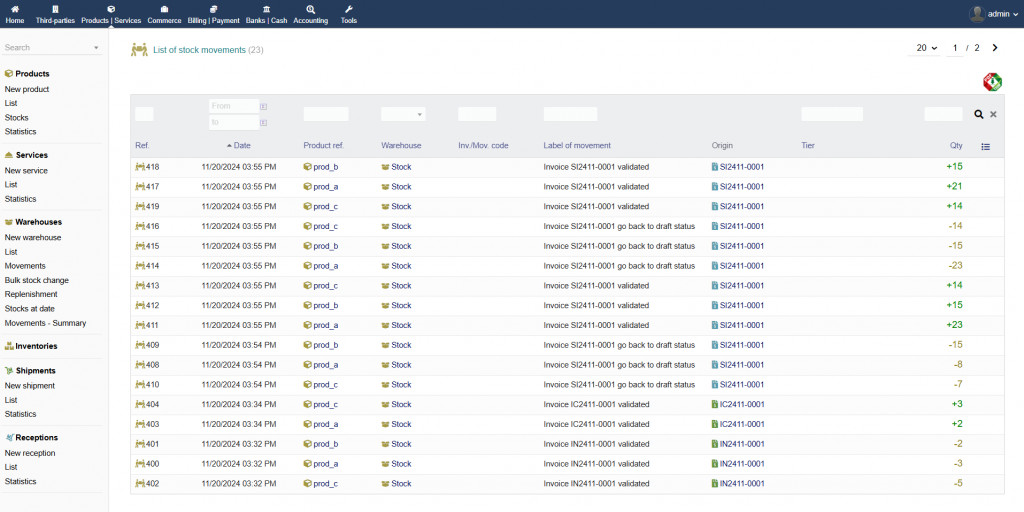Click the Home icon in top bar
The width and height of the screenshot is (1024, 512).
14,9
